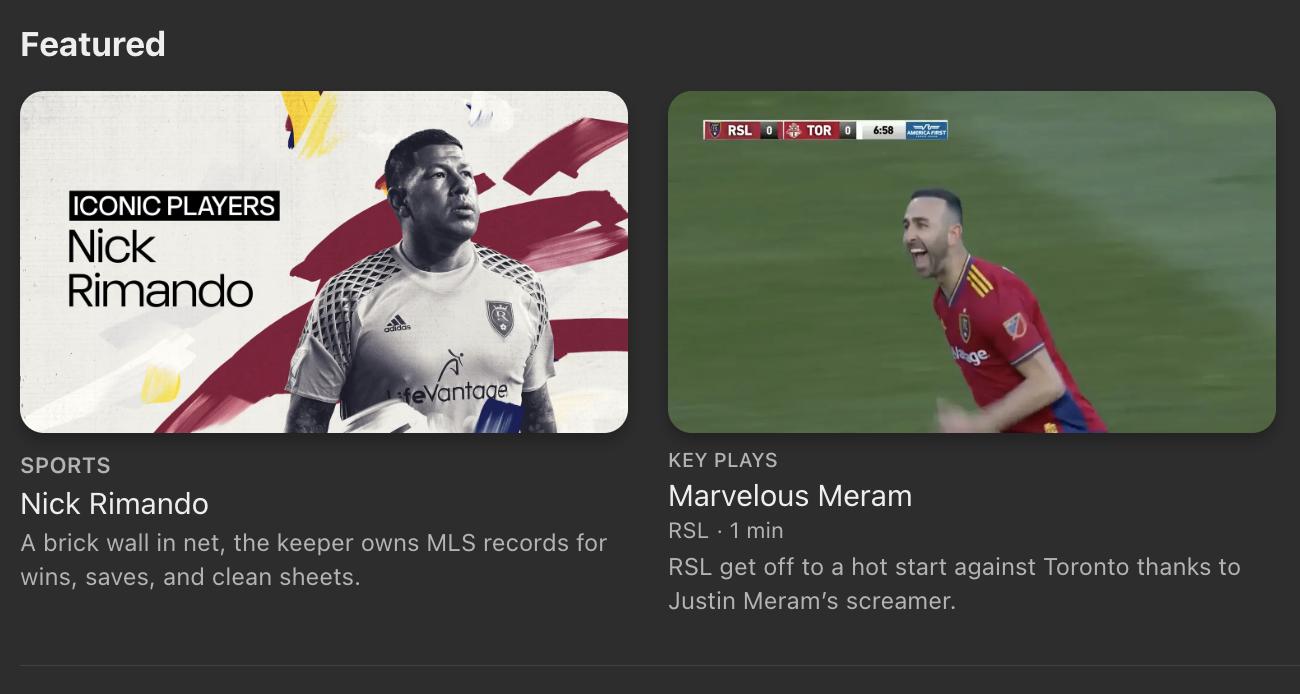Open the Nick Rimando featured video
This screenshot has width=1300, height=694.
click(325, 262)
